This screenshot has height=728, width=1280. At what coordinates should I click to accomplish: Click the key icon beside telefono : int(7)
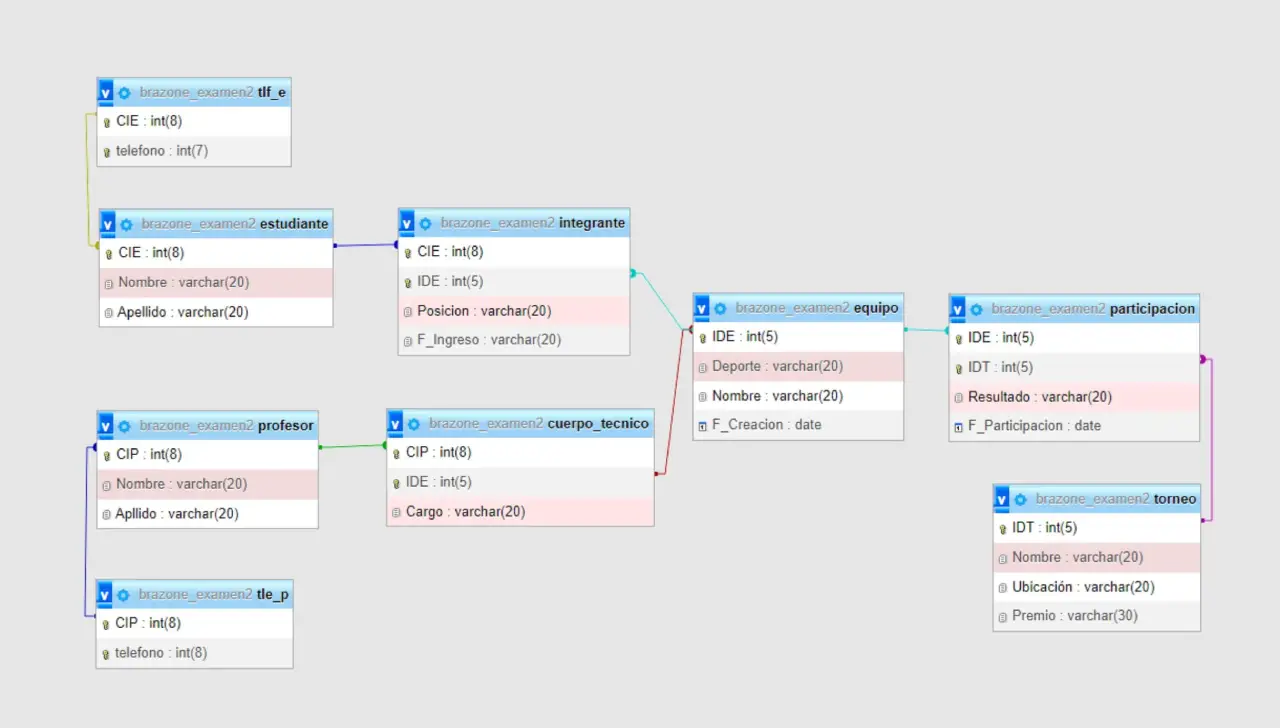click(106, 152)
